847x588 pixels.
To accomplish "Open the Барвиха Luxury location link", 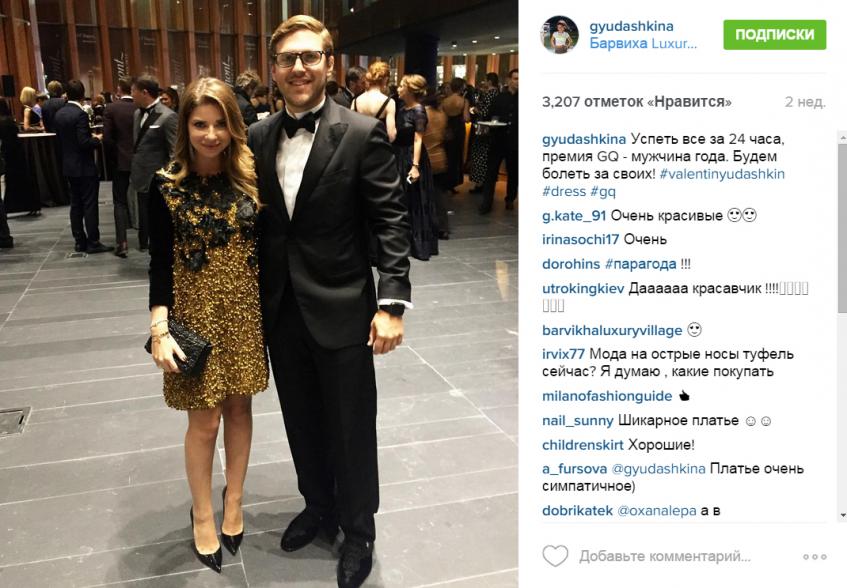I will click(643, 44).
